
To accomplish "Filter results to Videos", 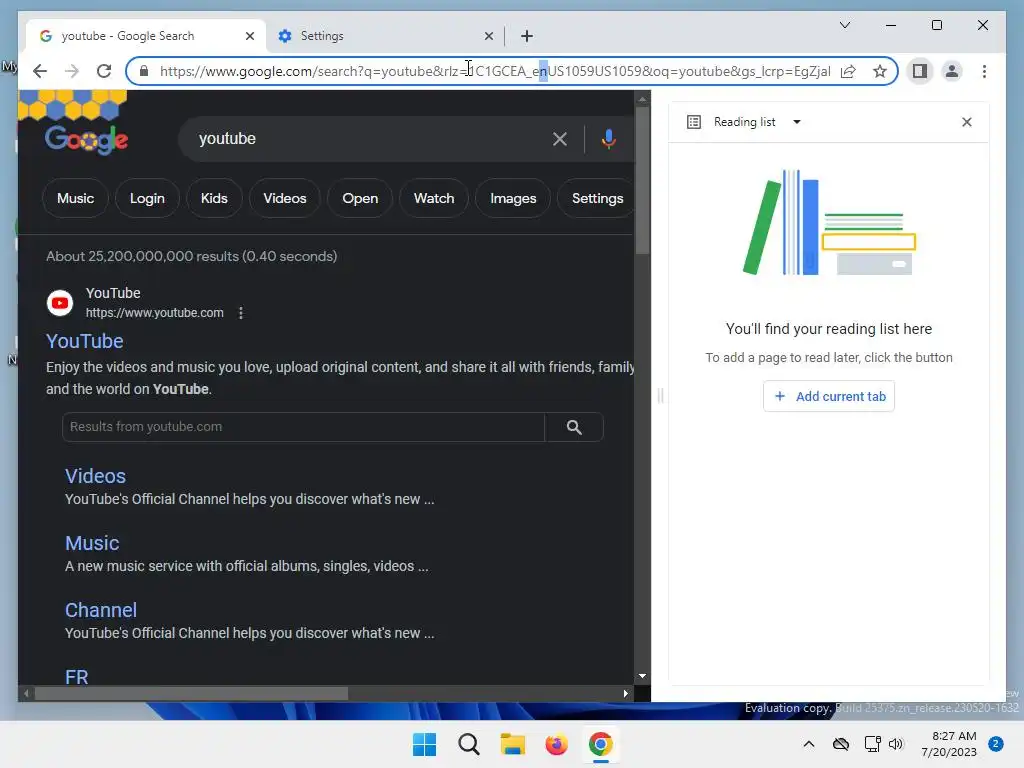I will tap(285, 199).
